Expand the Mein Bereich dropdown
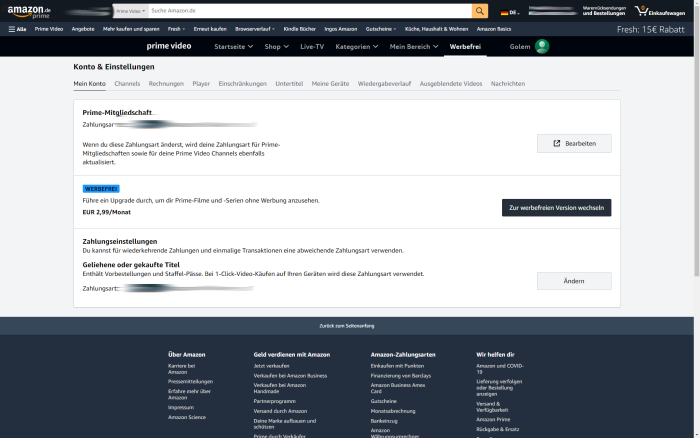The height and width of the screenshot is (438, 700). point(414,46)
